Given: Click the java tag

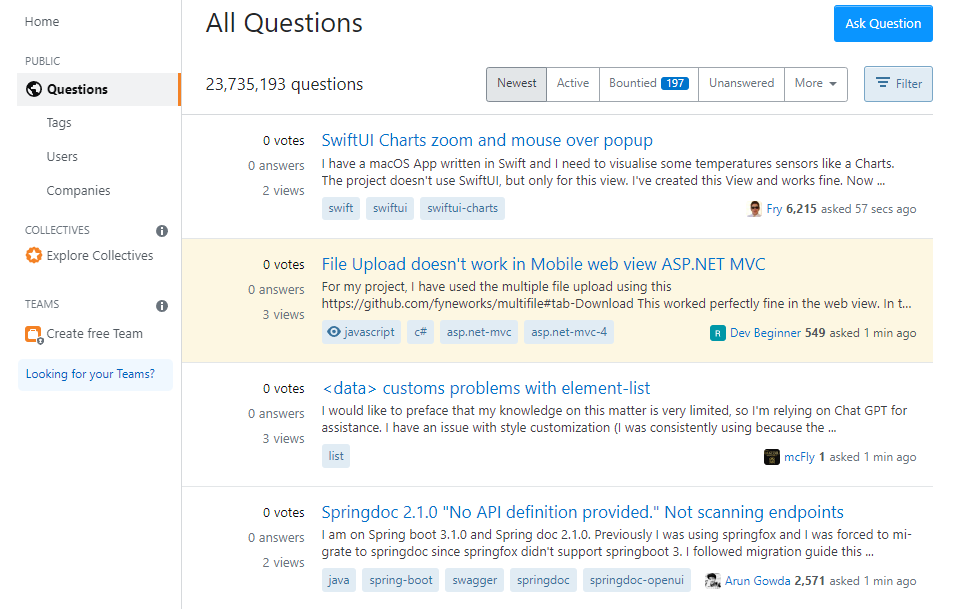Looking at the screenshot, I should [x=339, y=580].
